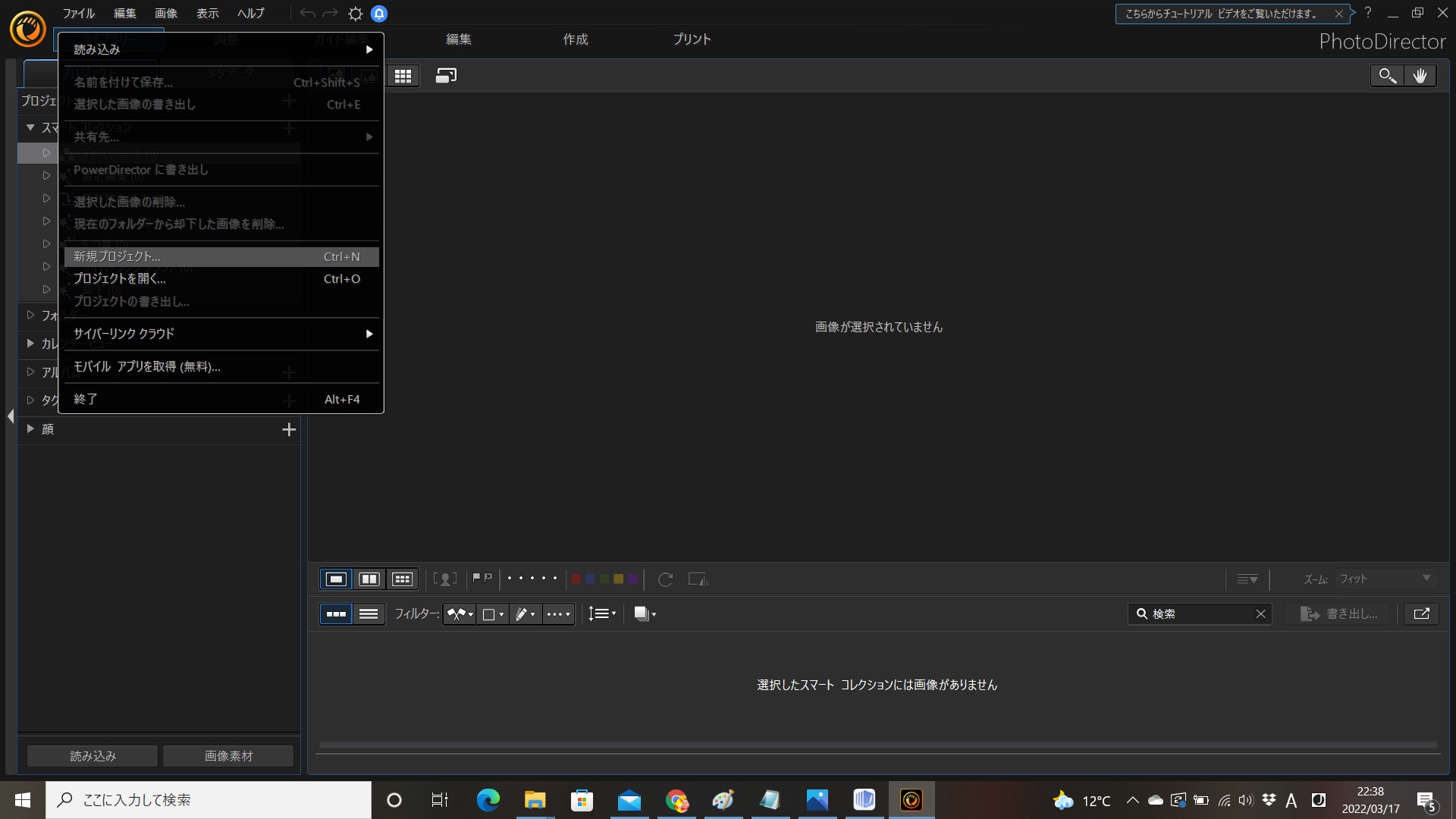
Task: Toggle thumbnail grid view button
Action: coord(403,76)
